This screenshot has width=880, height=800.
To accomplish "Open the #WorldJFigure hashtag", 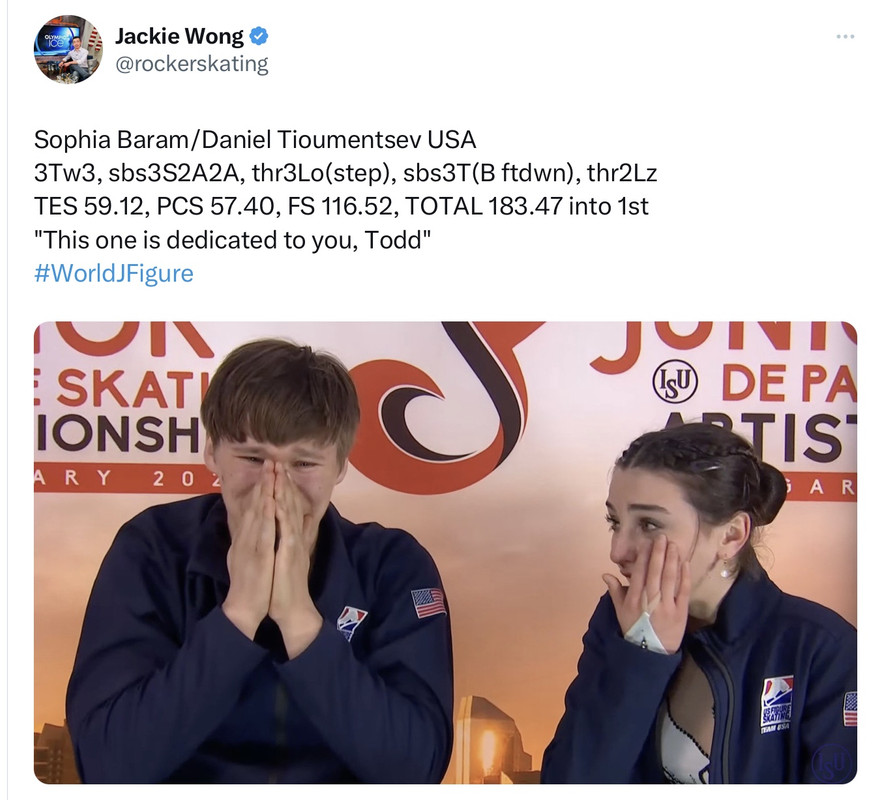I will click(113, 273).
